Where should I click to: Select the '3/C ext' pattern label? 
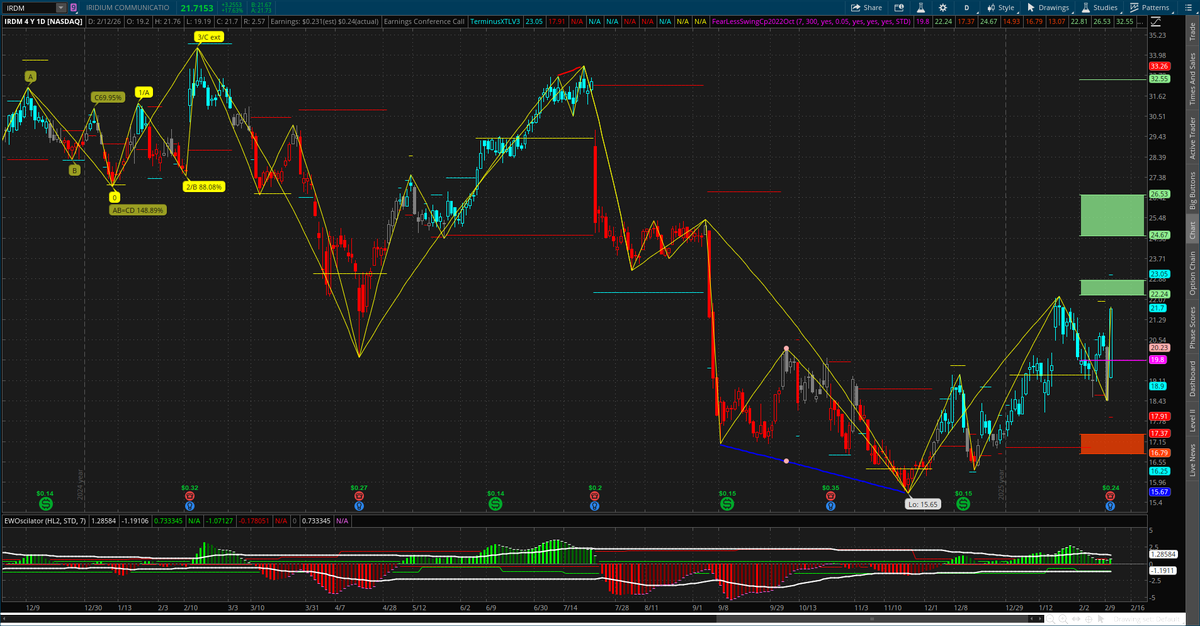click(208, 36)
